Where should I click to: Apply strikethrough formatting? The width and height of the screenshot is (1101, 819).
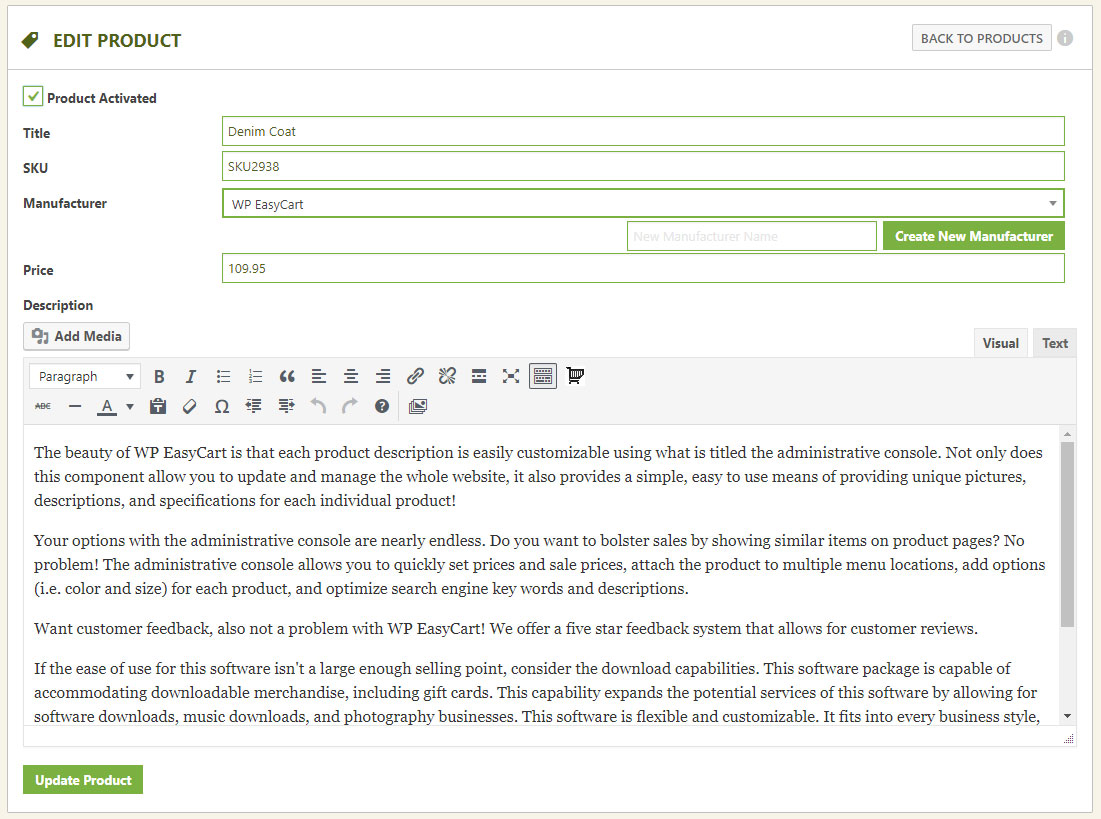43,406
